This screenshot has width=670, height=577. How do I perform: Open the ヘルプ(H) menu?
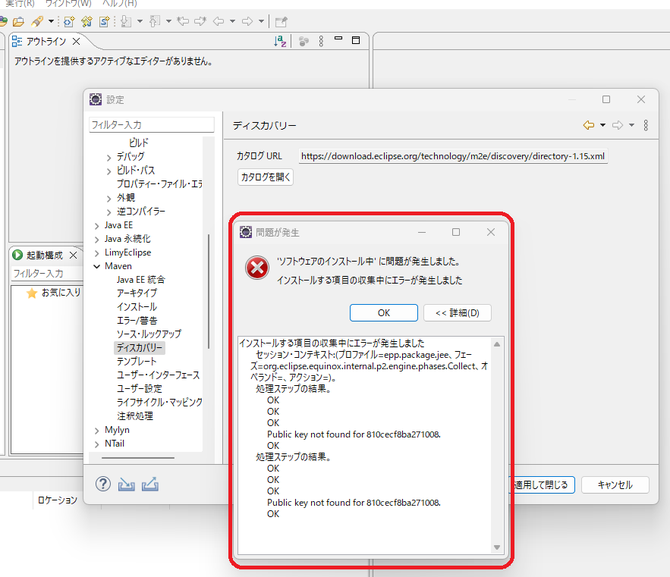(x=120, y=3)
